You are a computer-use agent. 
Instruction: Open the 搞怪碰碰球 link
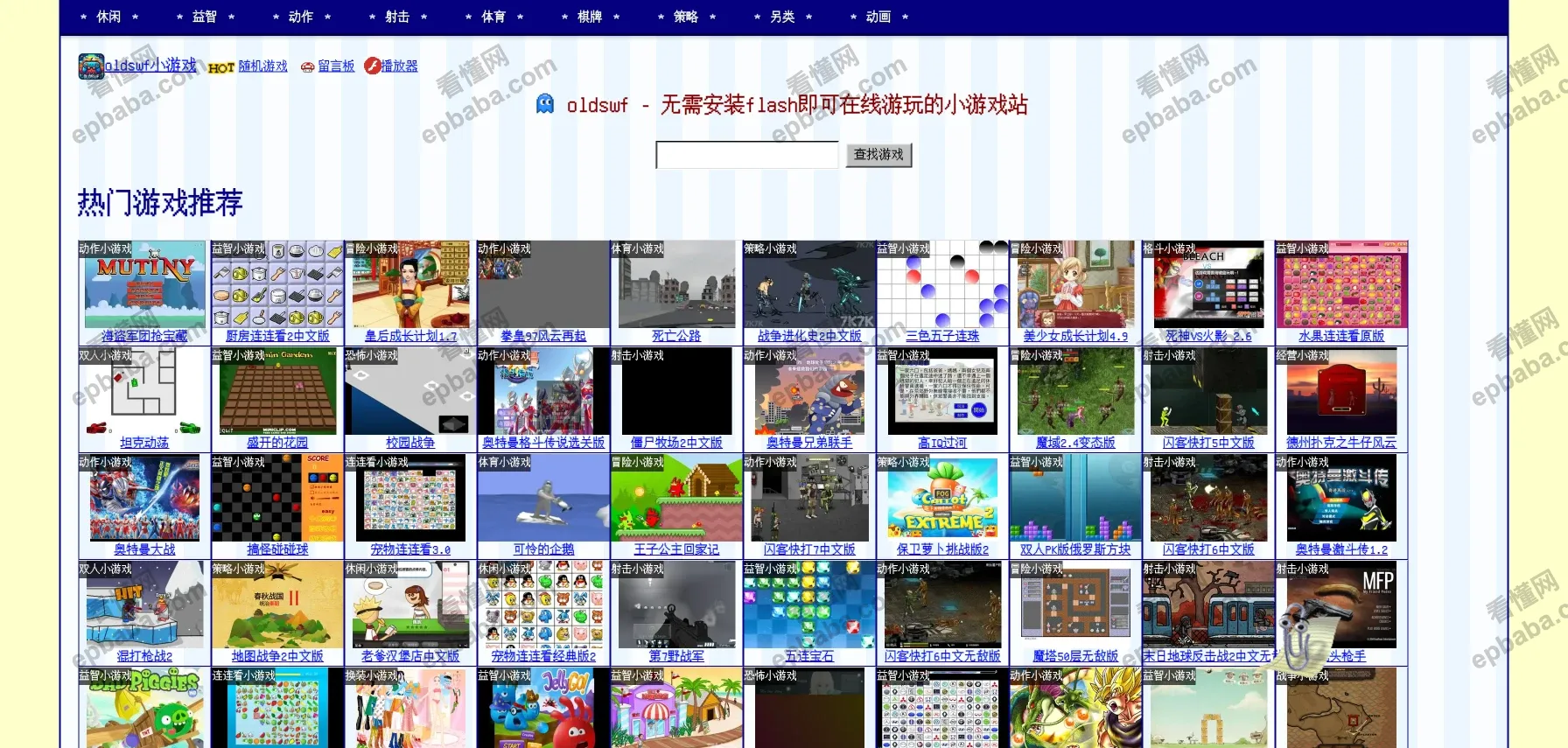pos(277,549)
